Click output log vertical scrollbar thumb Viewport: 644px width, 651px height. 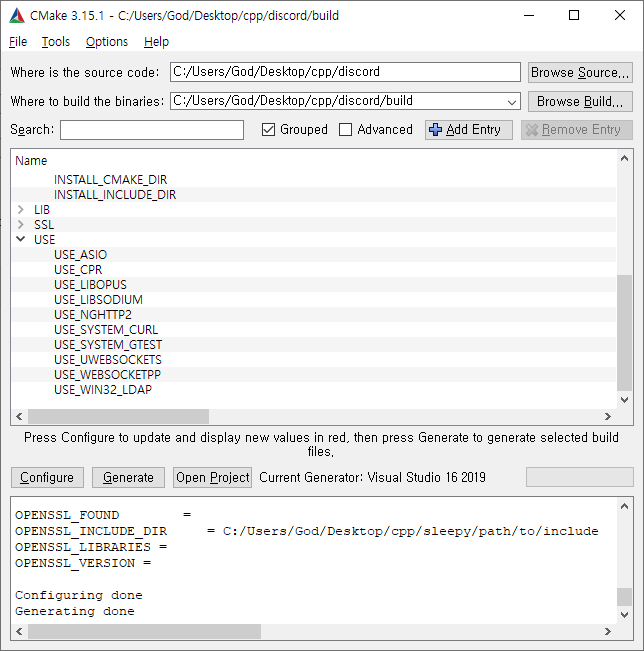tap(624, 597)
